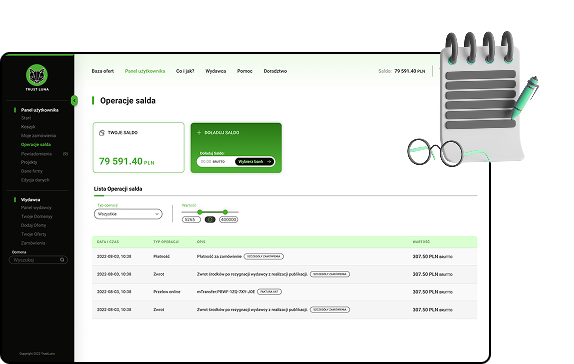574x364 pixels.
Task: Click the plus icon beside Doładuj saldo
Action: coord(199,133)
